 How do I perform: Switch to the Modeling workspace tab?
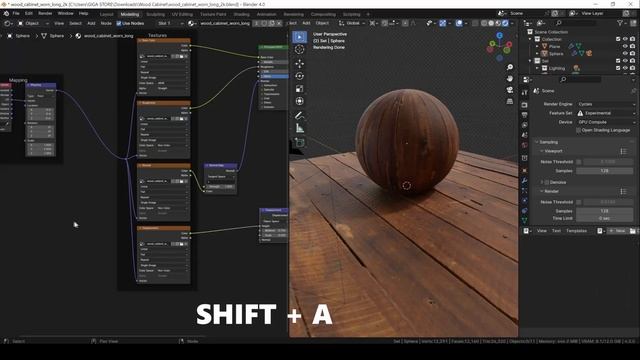(130, 14)
